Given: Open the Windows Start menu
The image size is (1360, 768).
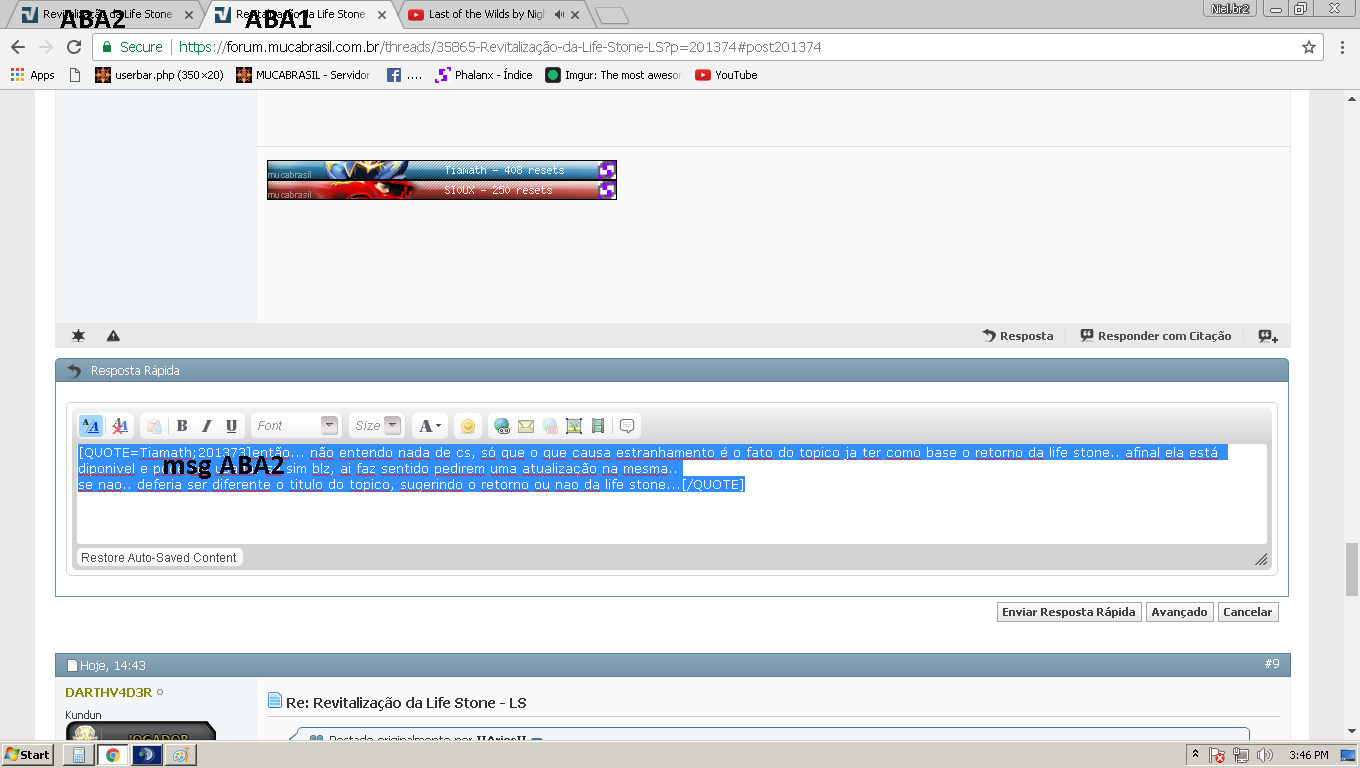Looking at the screenshot, I should tap(27, 755).
